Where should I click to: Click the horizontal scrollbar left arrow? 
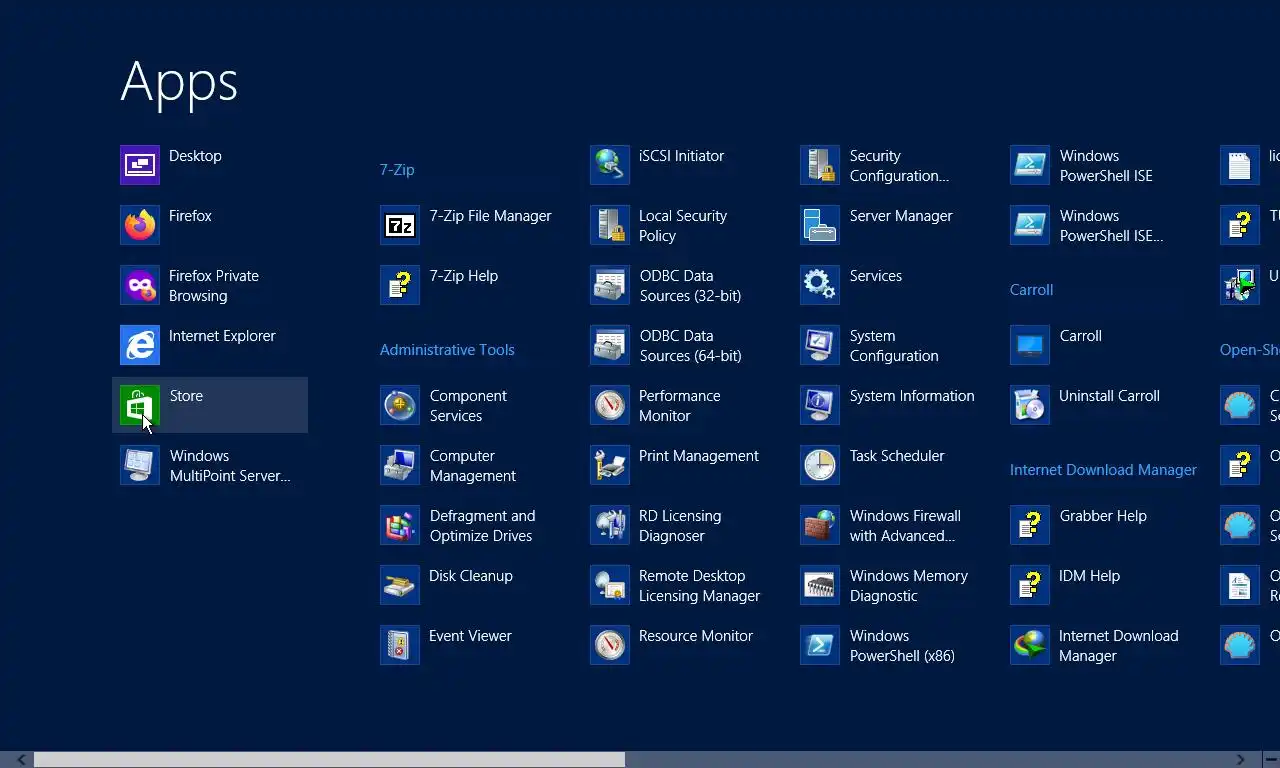[20, 760]
